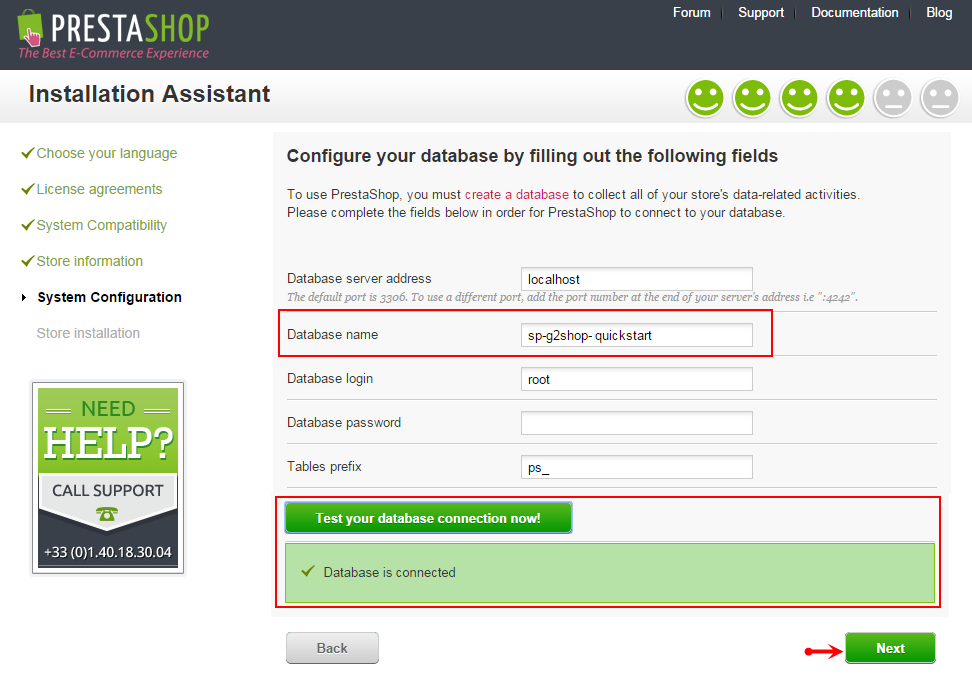
Task: Click the Tables prefix field
Action: [637, 467]
